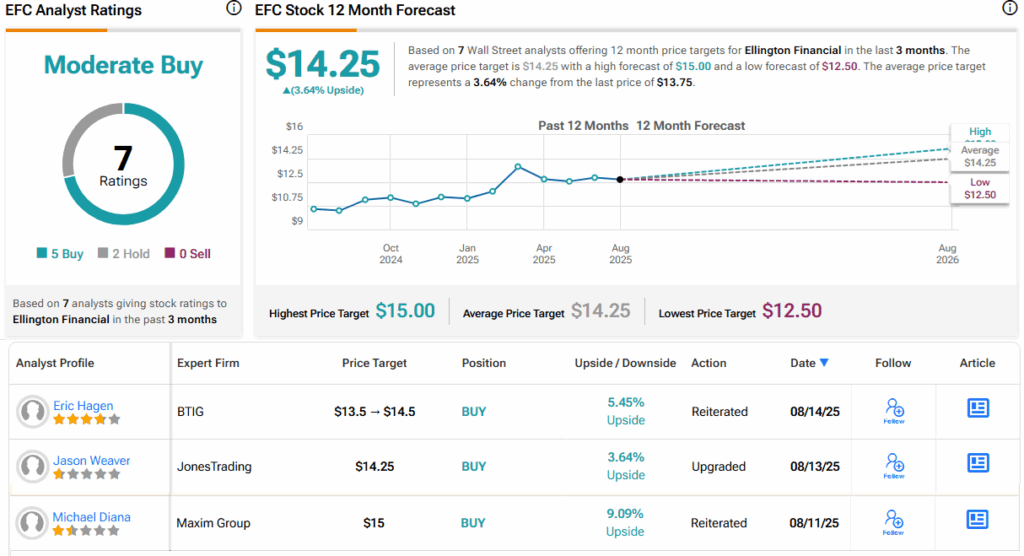Click the Upside / Downside column header
Image resolution: width=1024 pixels, height=556 pixels.
(x=625, y=363)
